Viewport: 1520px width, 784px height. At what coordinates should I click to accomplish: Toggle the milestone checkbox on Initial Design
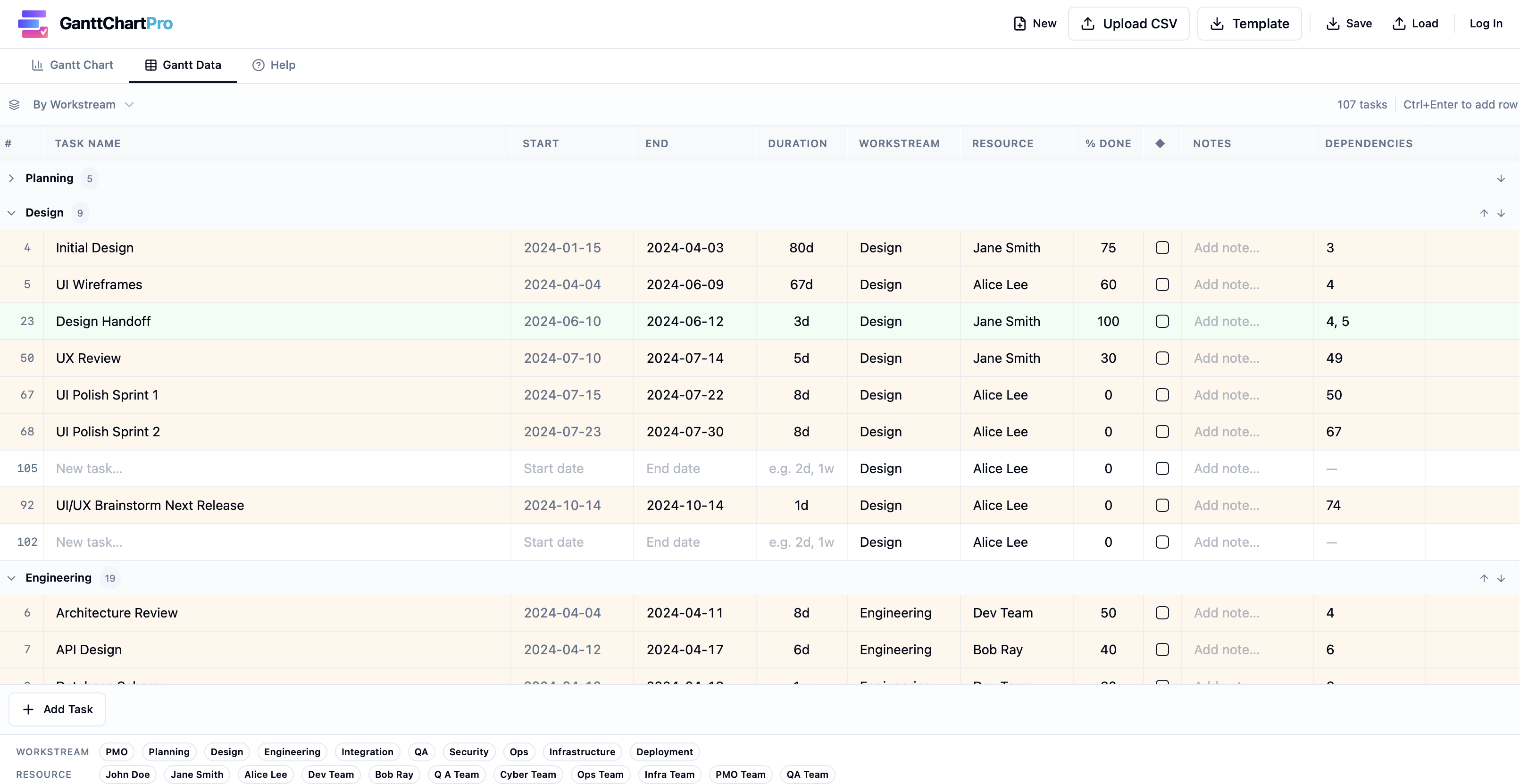[1162, 248]
